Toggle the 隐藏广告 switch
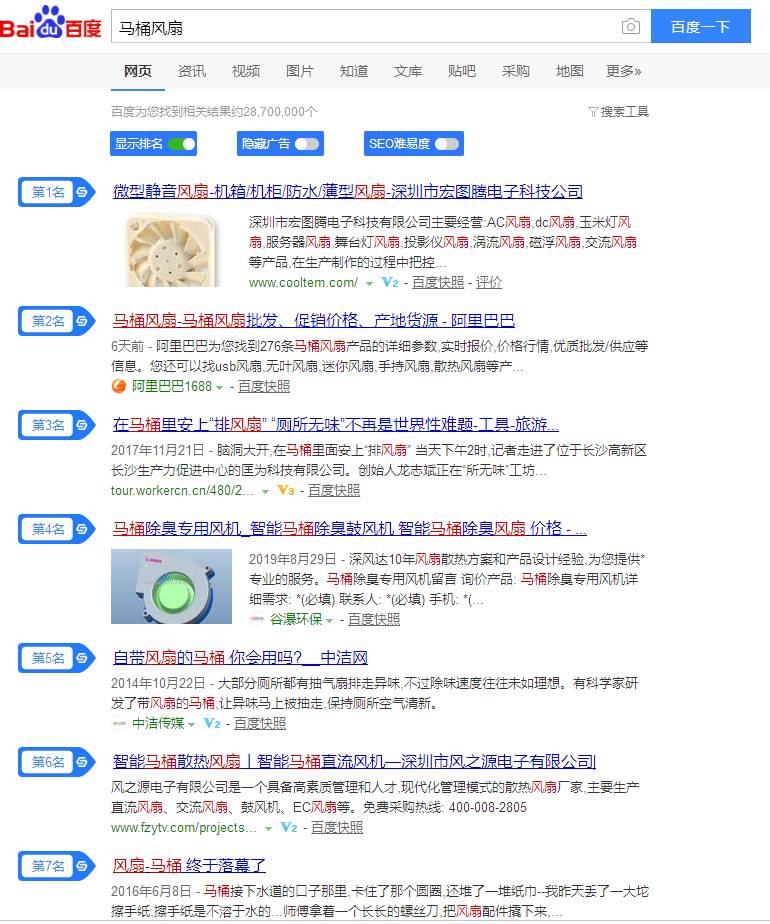The width and height of the screenshot is (770, 924). [x=307, y=144]
